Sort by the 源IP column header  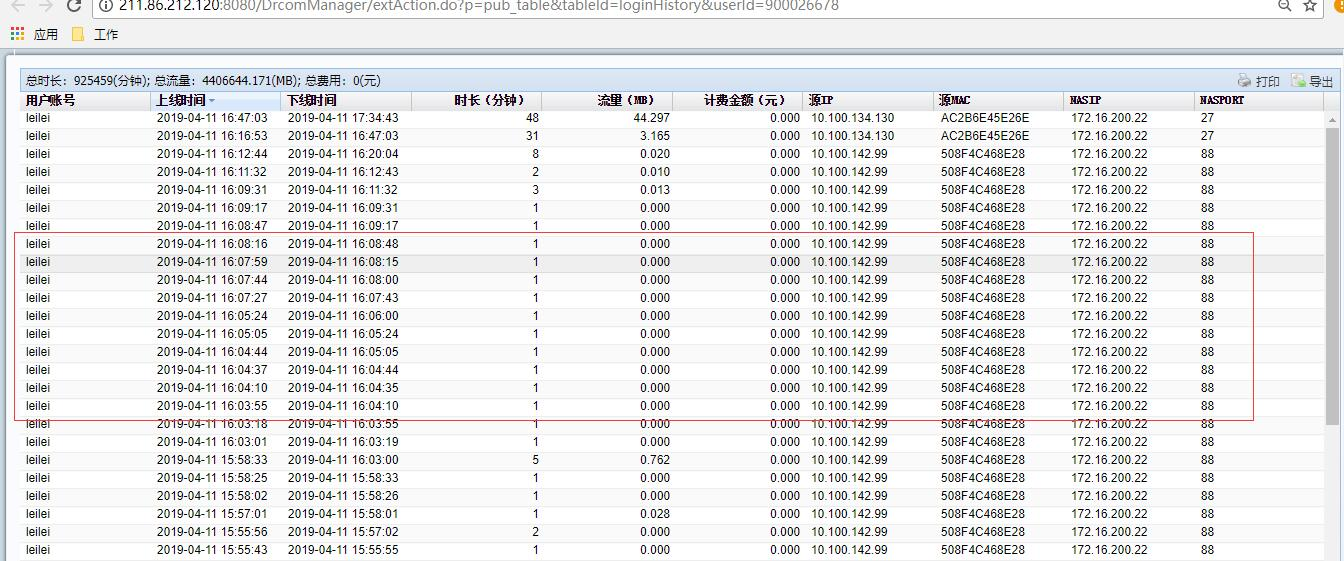point(869,100)
